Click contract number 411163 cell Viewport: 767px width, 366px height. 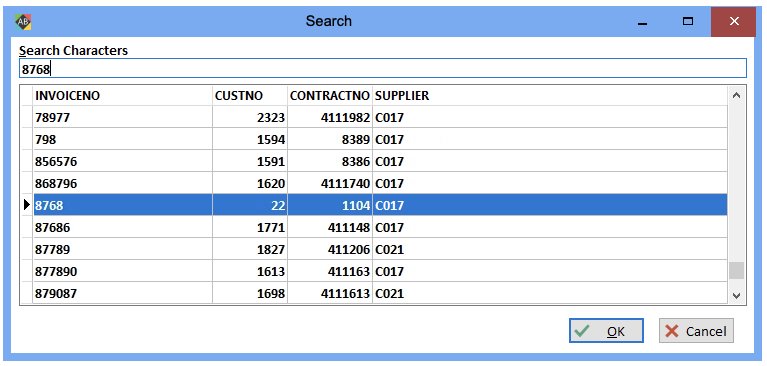[330, 272]
